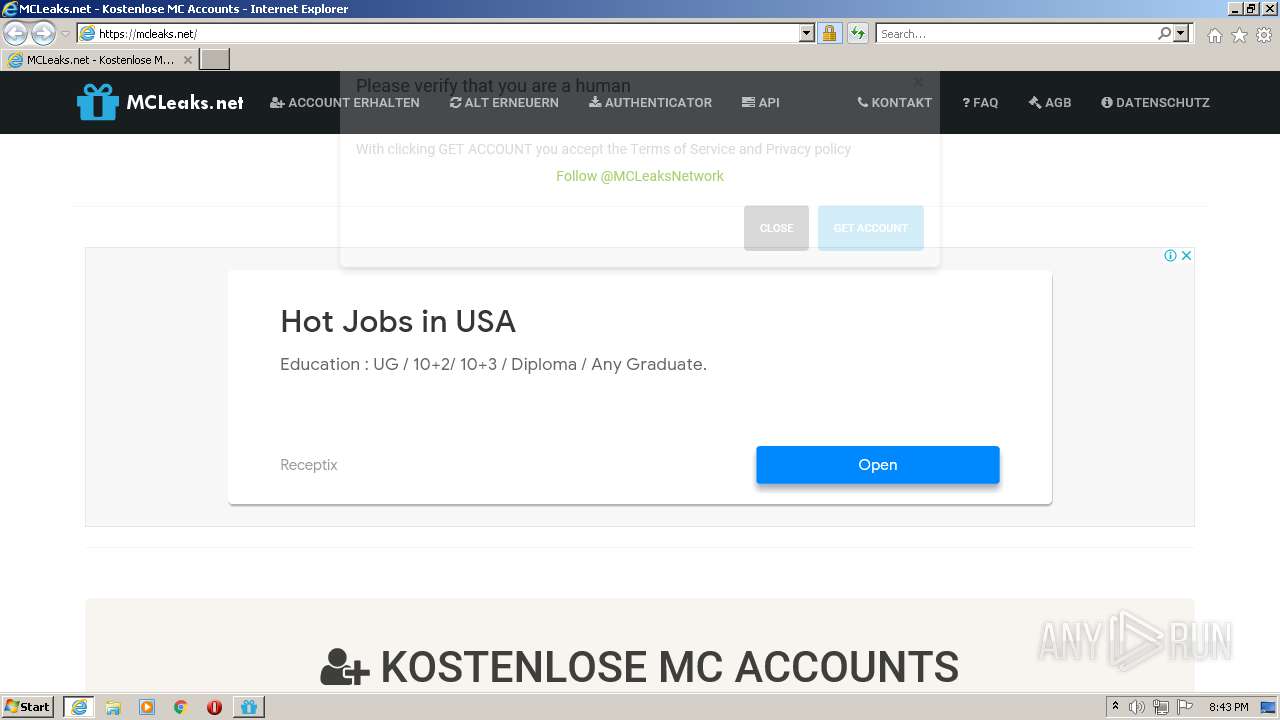
Task: Click the ad education requirements text
Action: tap(493, 364)
